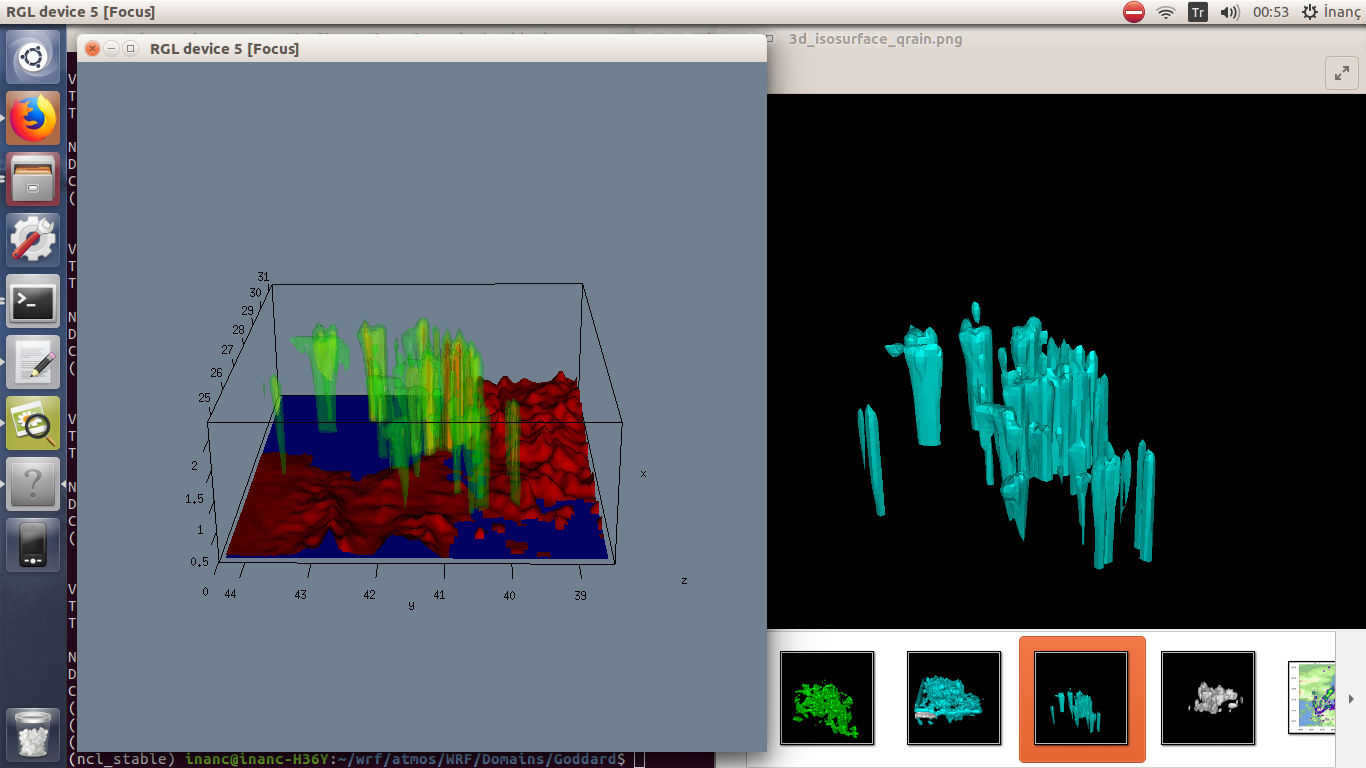Switch to the Terminal launcher icon
This screenshot has width=1366, height=768.
33,301
